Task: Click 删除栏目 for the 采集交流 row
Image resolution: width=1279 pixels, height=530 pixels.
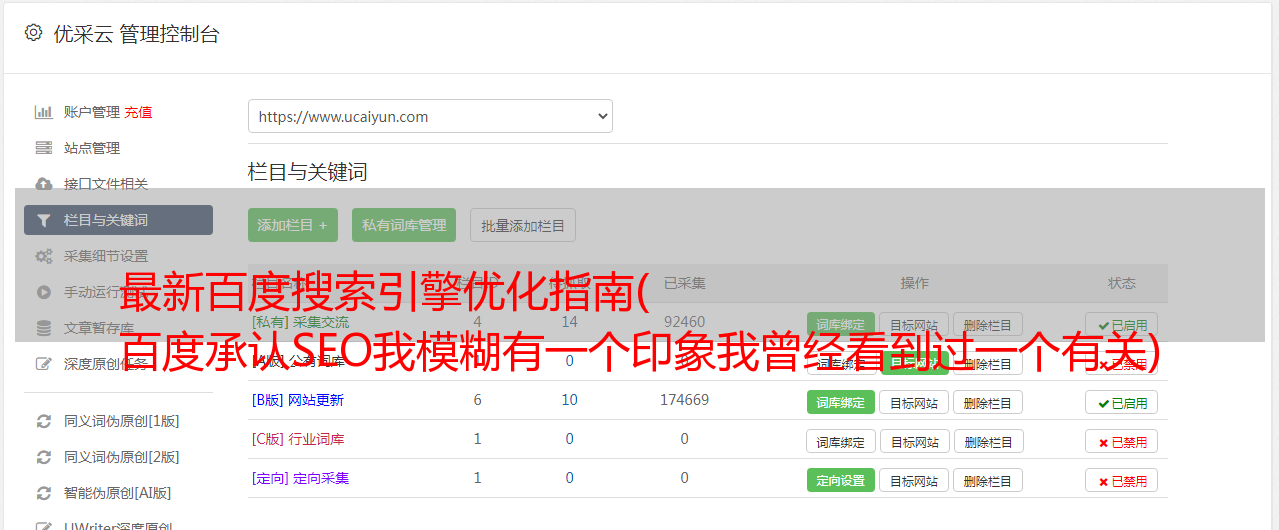Action: 988,324
